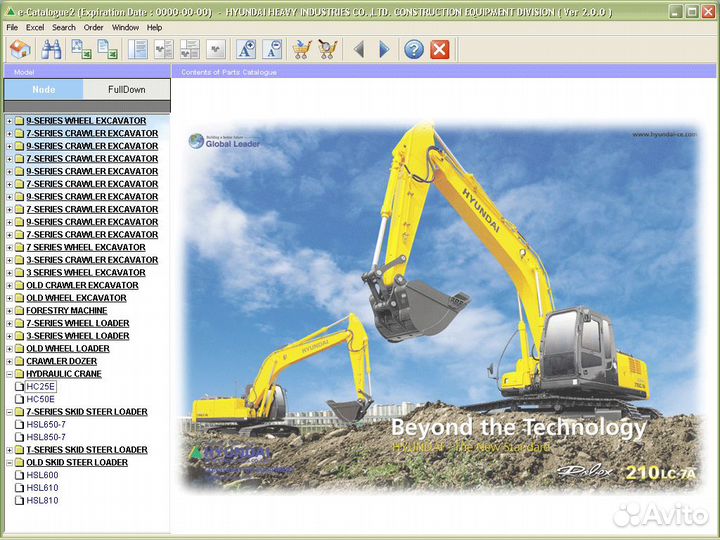This screenshot has height=540, width=720.
Task: Click the CRAWLER DOZER folder icon
Action: click(x=19, y=361)
